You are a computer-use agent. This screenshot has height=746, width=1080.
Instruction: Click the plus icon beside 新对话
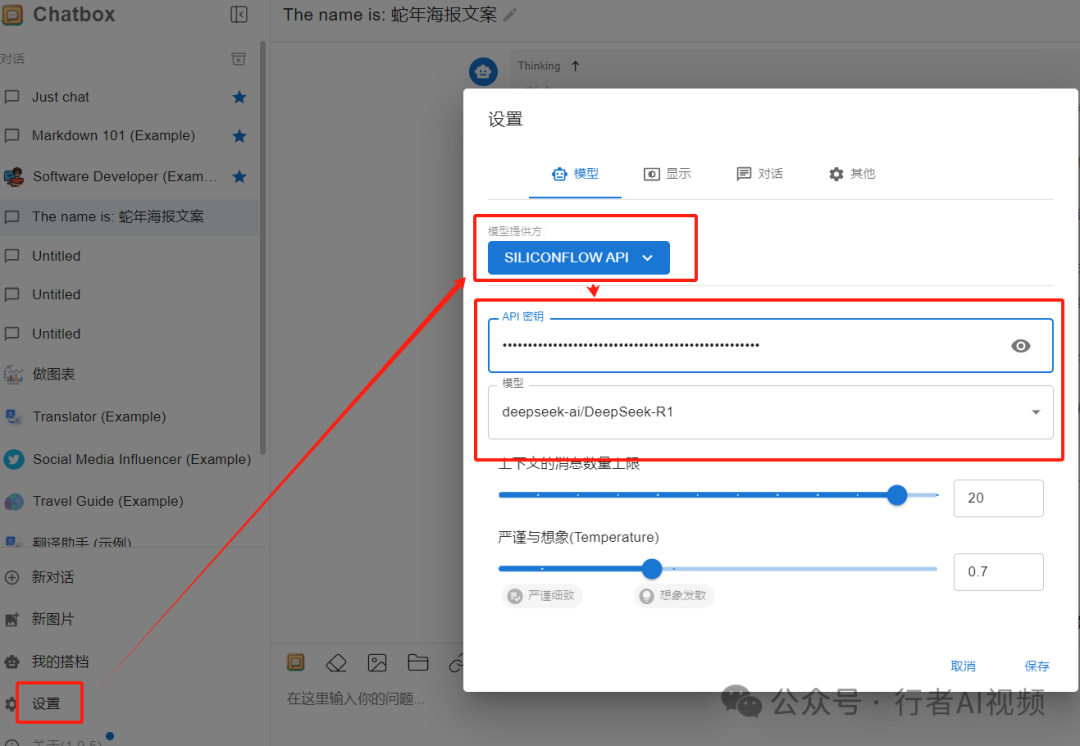(12, 578)
